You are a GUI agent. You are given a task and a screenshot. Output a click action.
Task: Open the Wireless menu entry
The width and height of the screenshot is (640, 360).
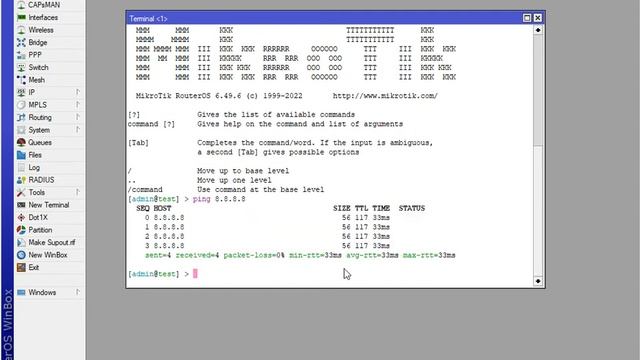(49, 30)
